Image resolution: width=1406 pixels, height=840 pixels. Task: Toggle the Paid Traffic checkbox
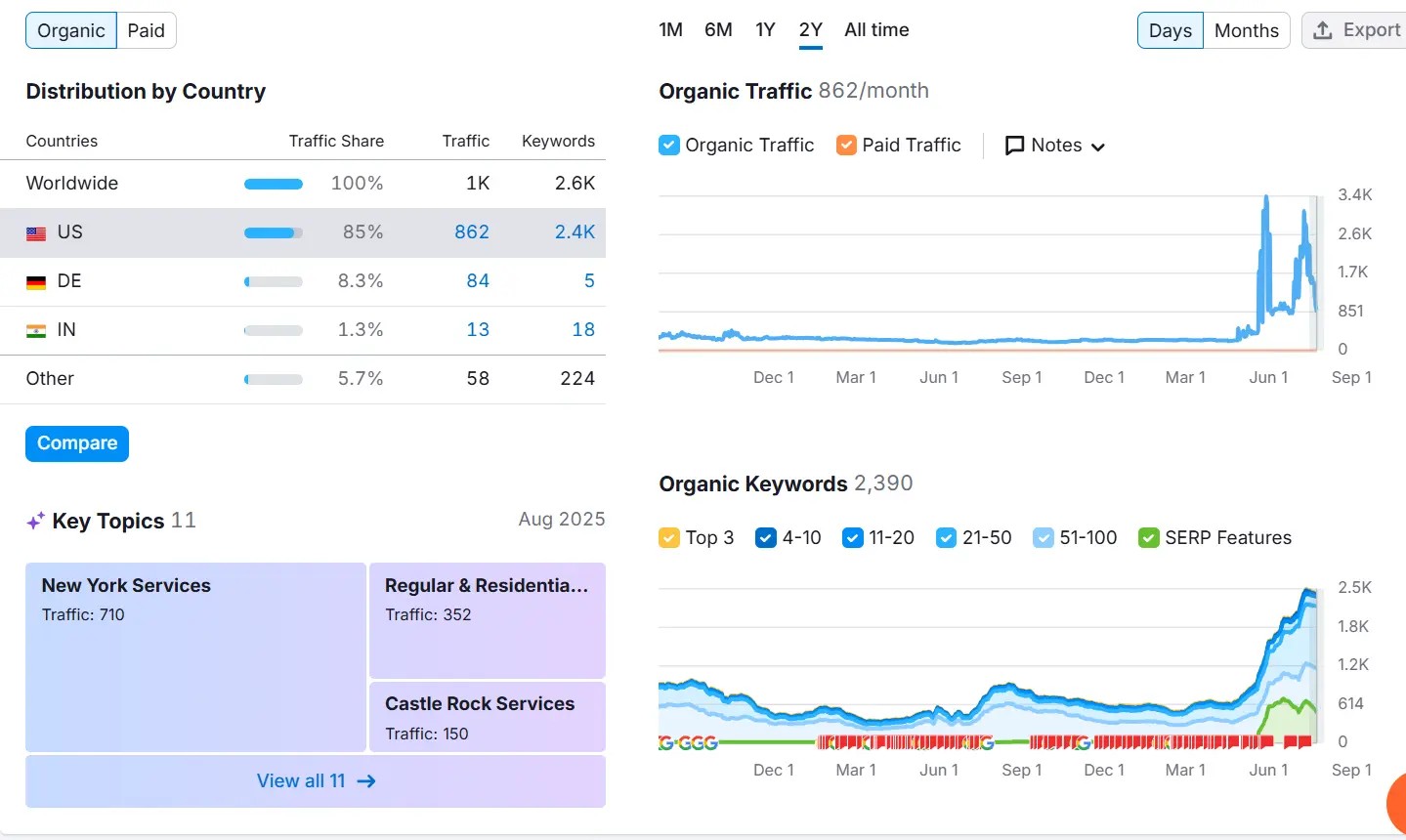pos(846,146)
